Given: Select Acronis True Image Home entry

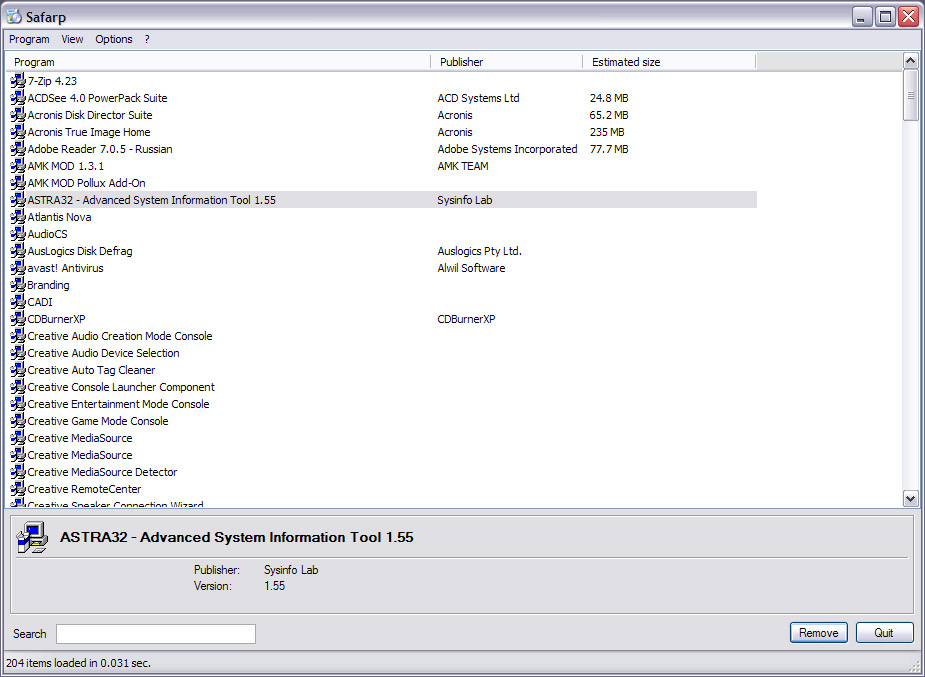Looking at the screenshot, I should [88, 132].
